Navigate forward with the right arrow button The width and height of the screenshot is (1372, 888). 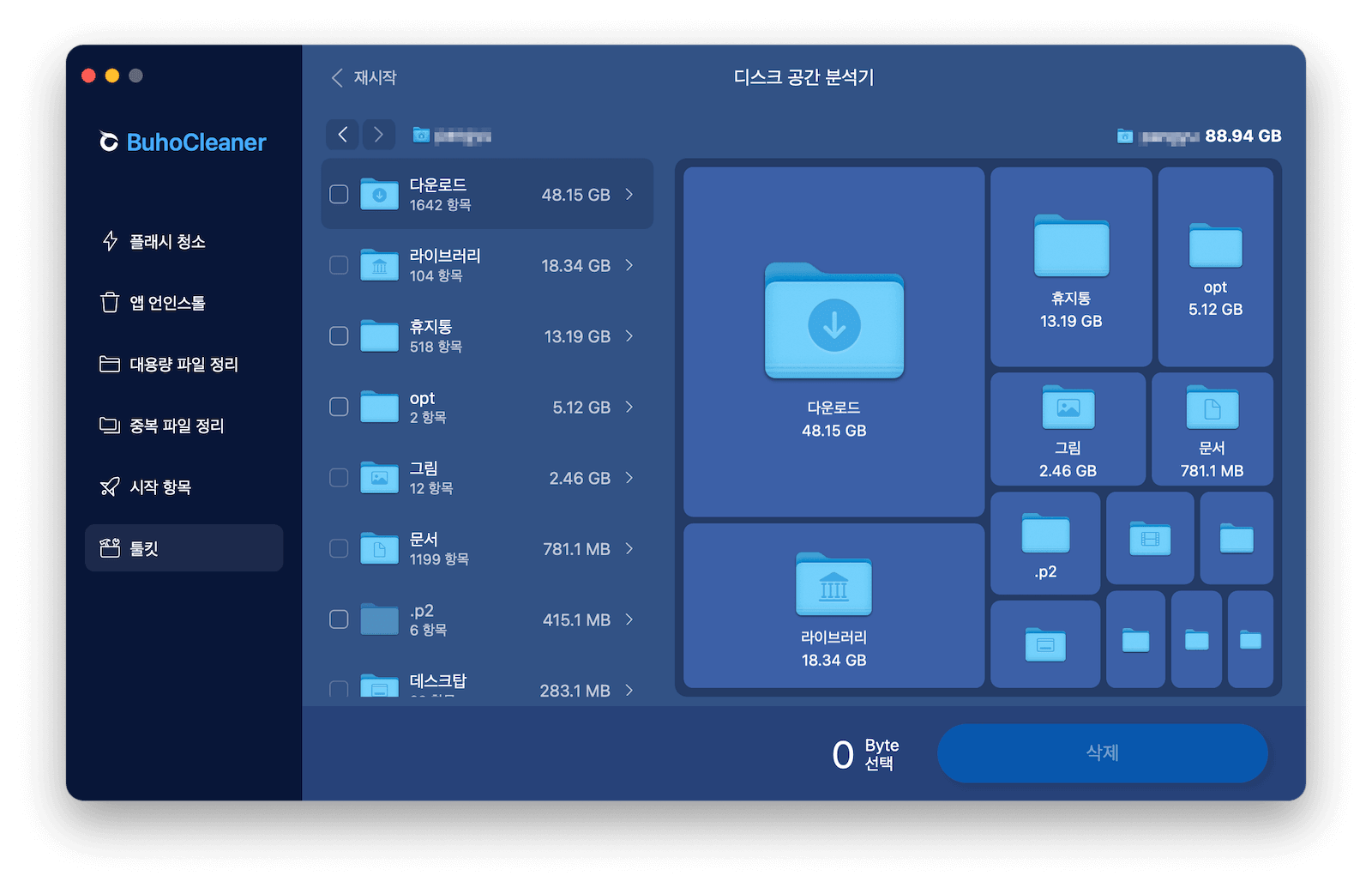[x=378, y=135]
